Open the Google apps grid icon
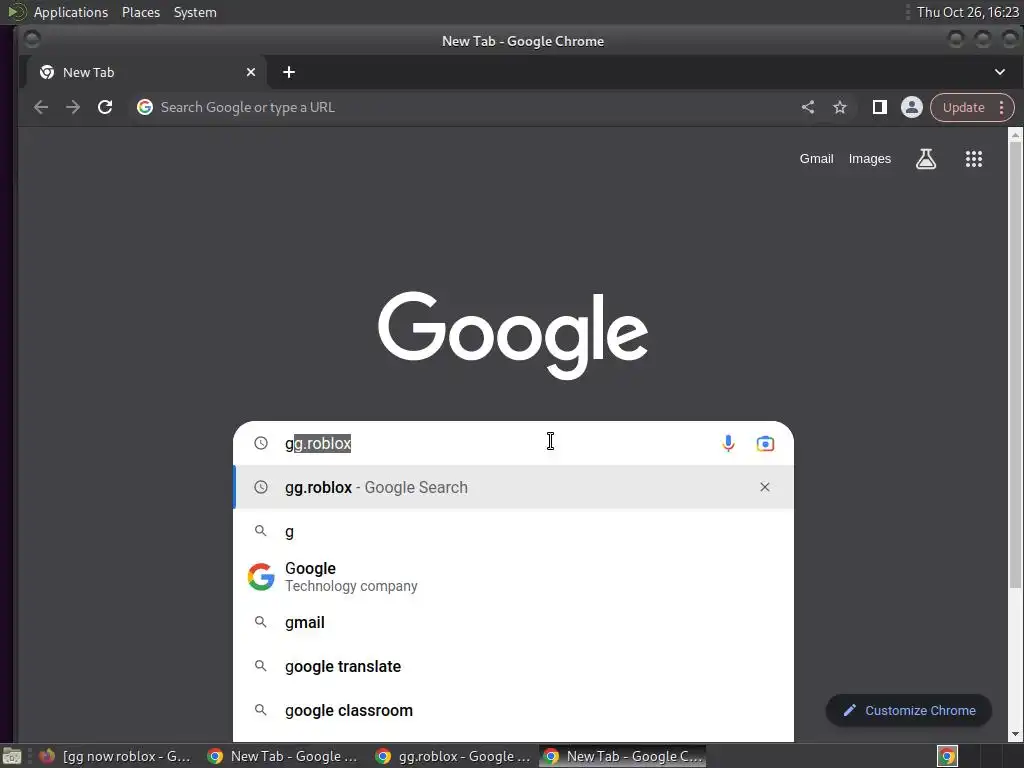Viewport: 1024px width, 768px height. click(x=974, y=159)
